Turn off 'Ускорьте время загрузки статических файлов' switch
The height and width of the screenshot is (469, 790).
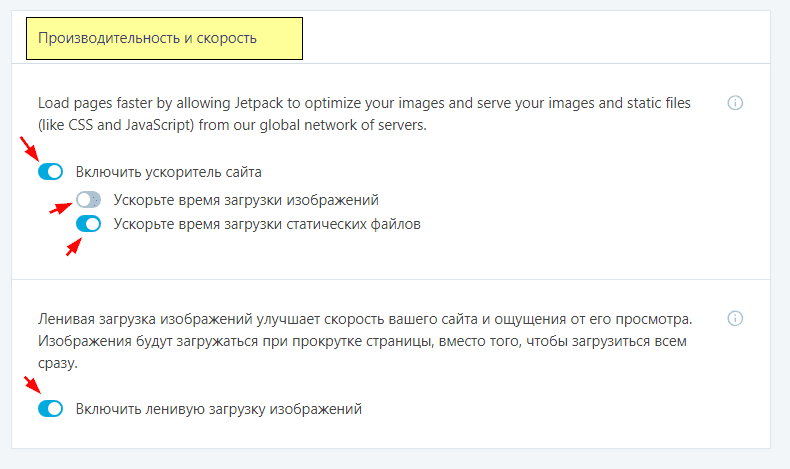[x=89, y=224]
